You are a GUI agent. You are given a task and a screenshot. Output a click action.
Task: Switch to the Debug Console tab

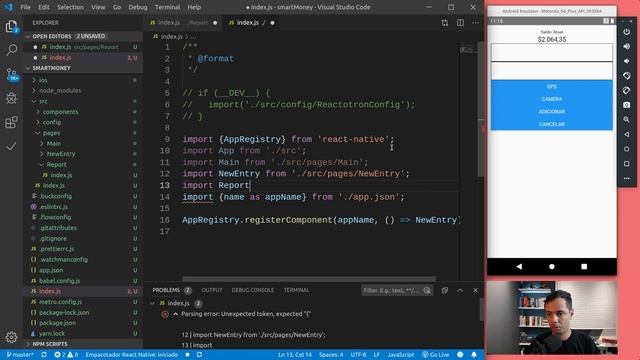pos(253,290)
